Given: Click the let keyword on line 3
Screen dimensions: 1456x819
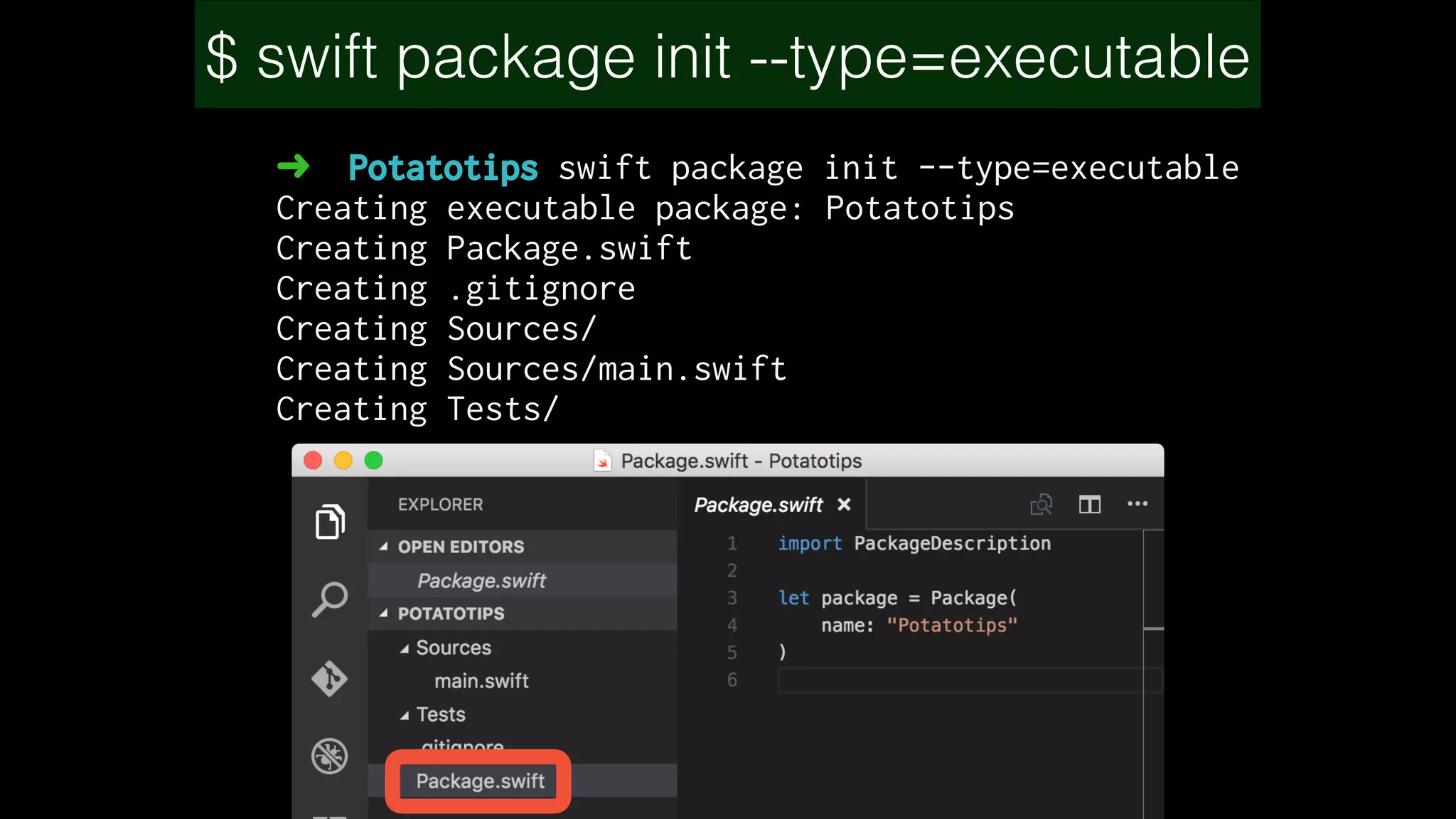Looking at the screenshot, I should click(793, 598).
